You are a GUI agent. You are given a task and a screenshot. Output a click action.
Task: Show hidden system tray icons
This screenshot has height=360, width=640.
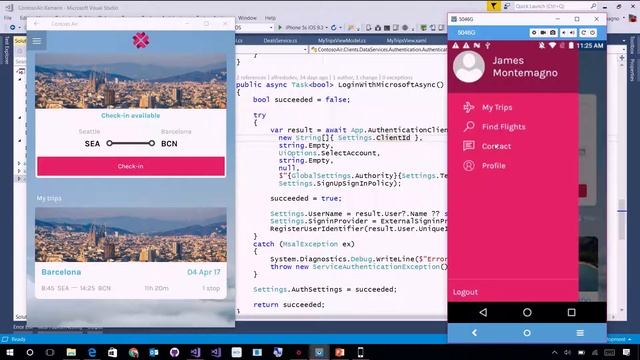pos(554,352)
